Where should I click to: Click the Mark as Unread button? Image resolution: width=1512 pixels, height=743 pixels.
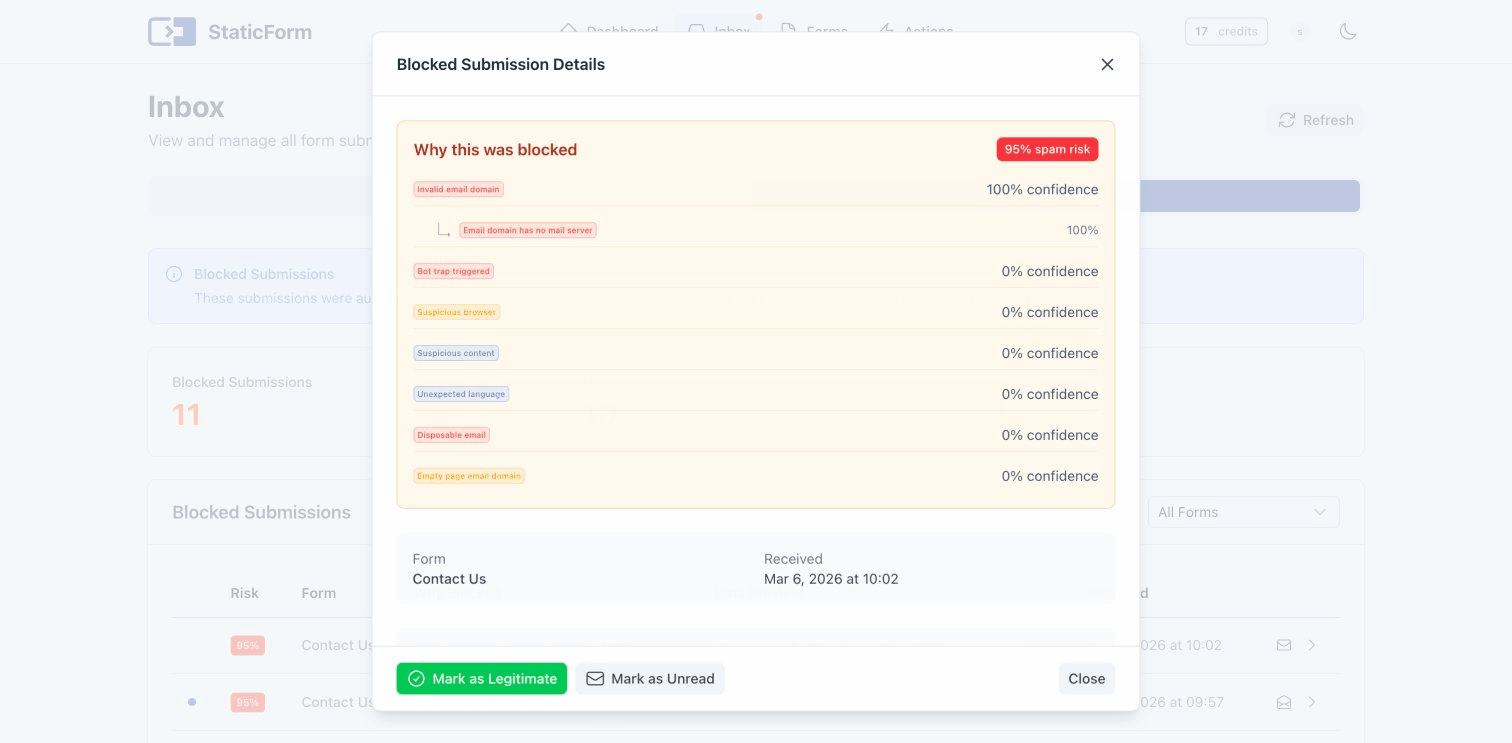pyautogui.click(x=650, y=679)
